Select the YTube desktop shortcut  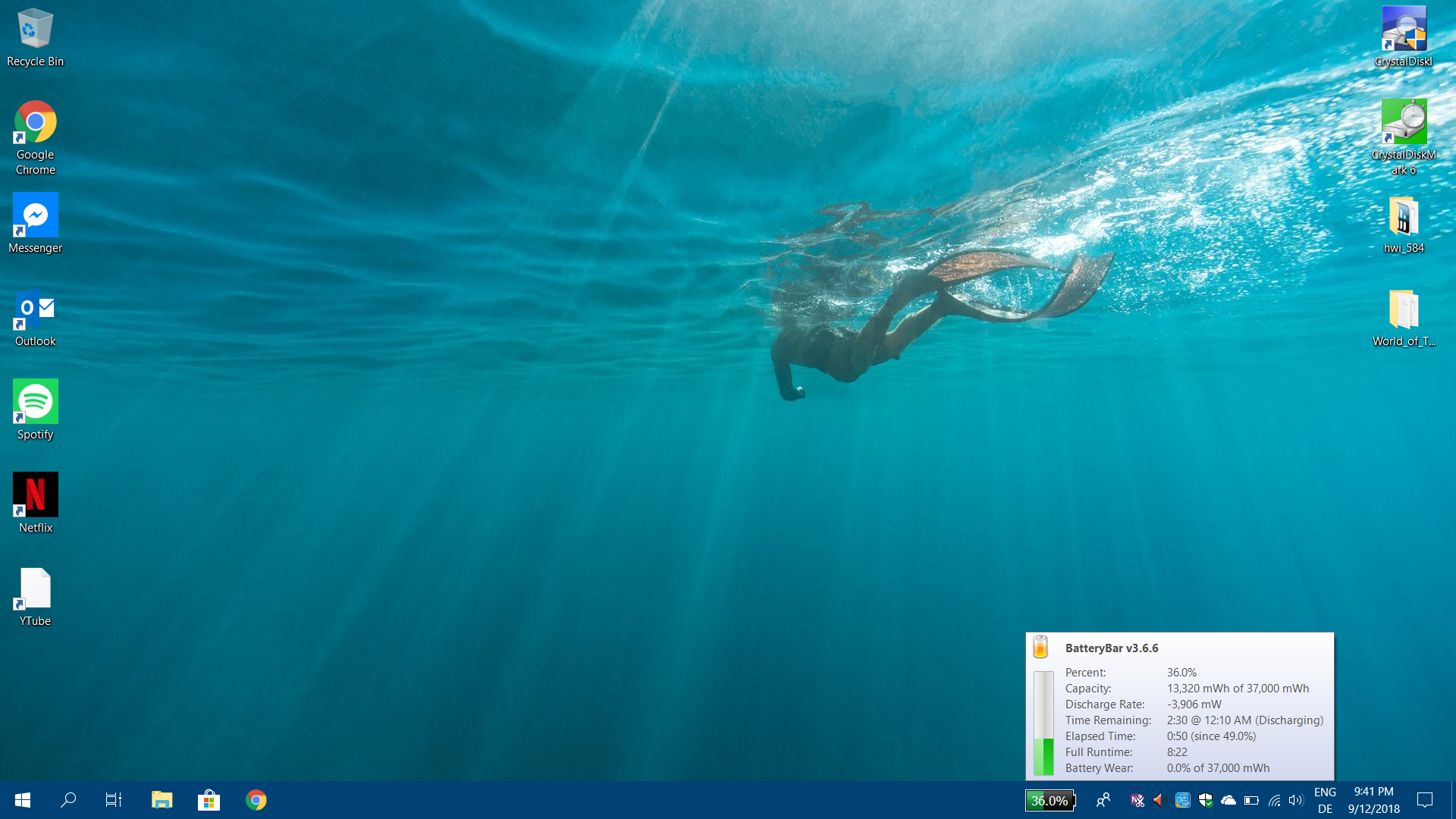pos(35,596)
